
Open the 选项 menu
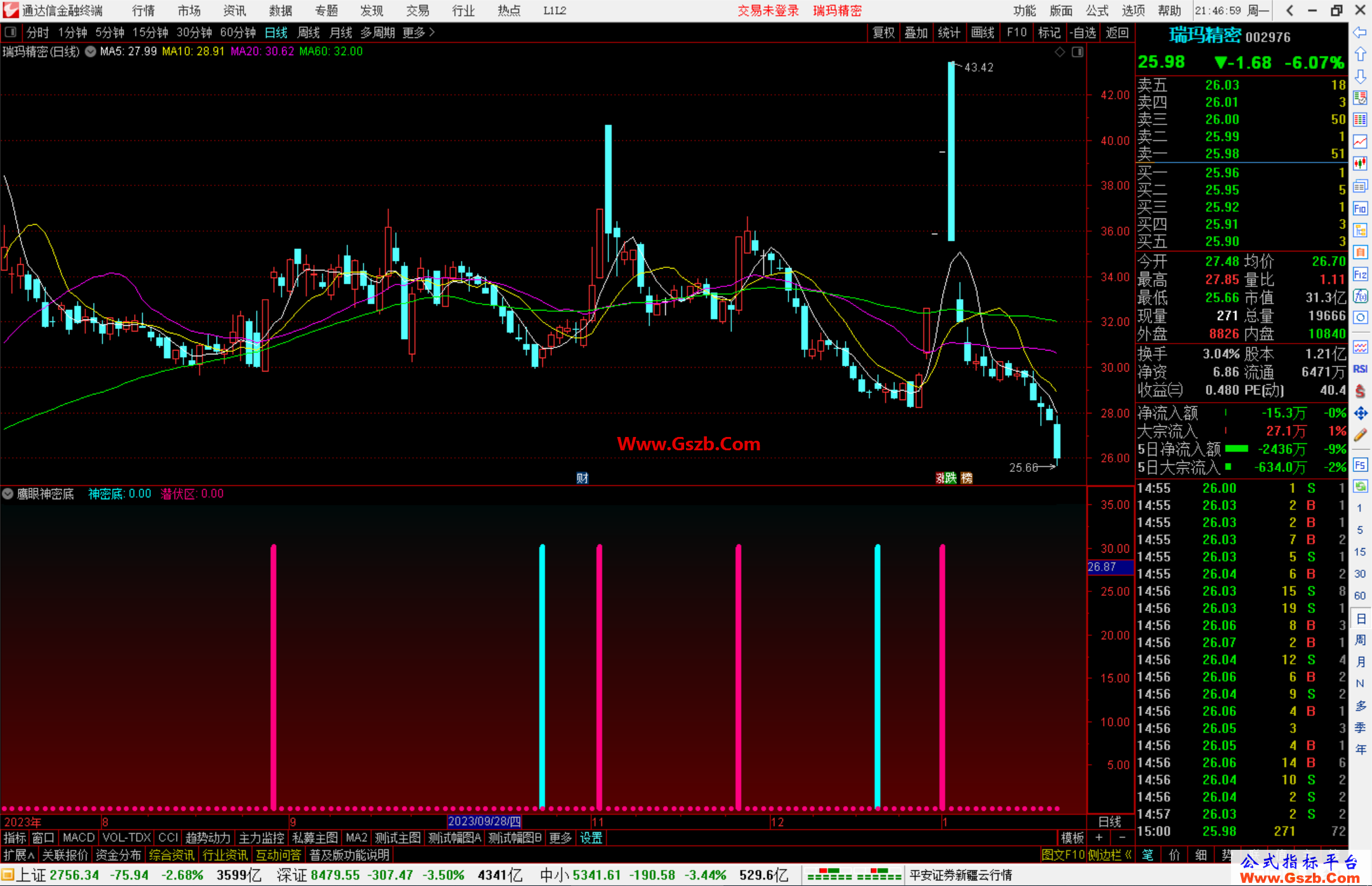tap(1133, 11)
